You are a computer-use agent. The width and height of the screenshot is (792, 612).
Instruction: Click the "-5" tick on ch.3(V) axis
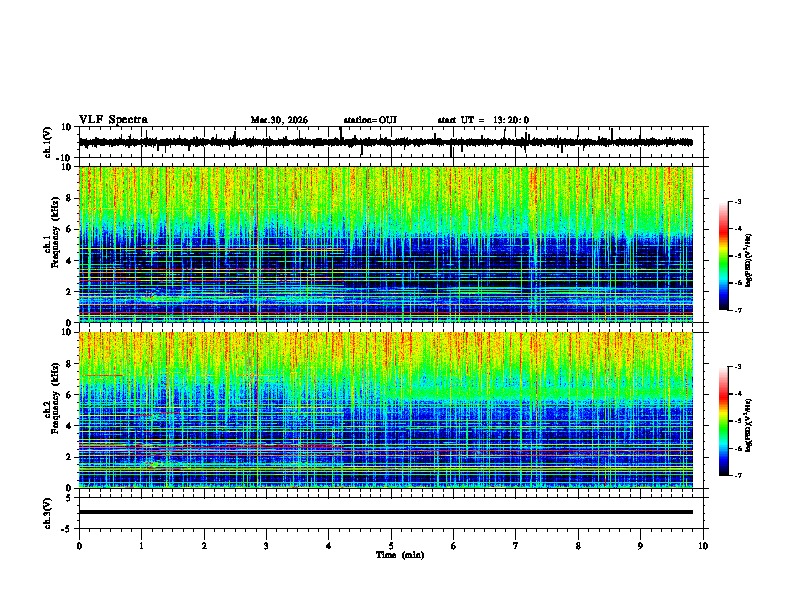tap(67, 529)
